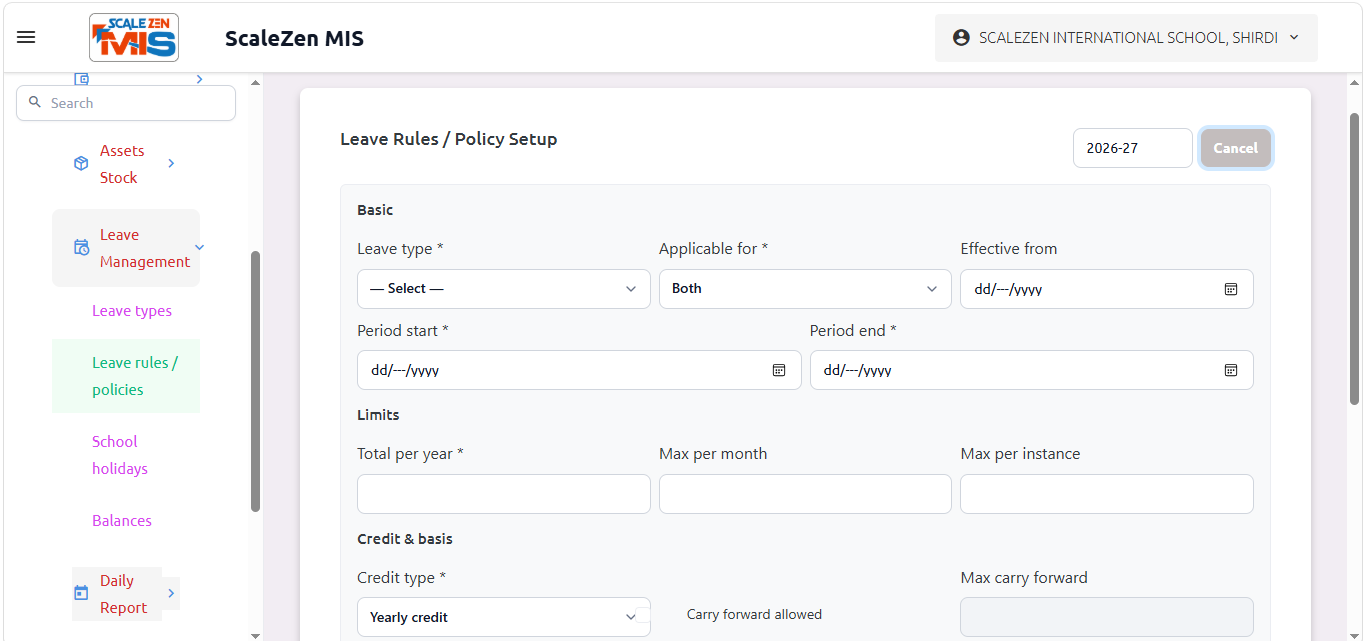Click the Period end date field
This screenshot has width=1366, height=641.
coord(1032,370)
